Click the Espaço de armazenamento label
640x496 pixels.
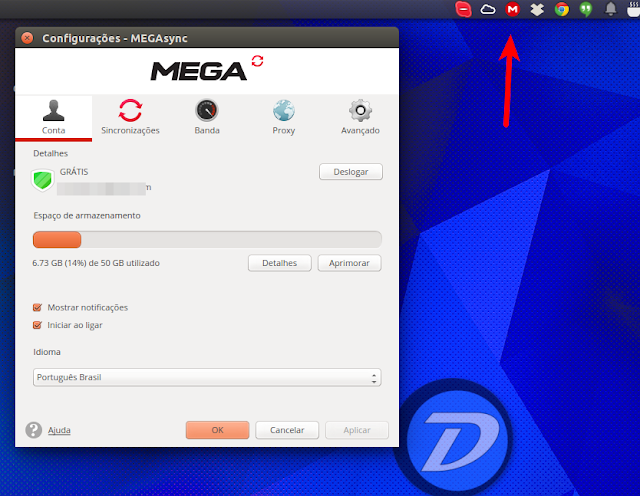[87, 216]
